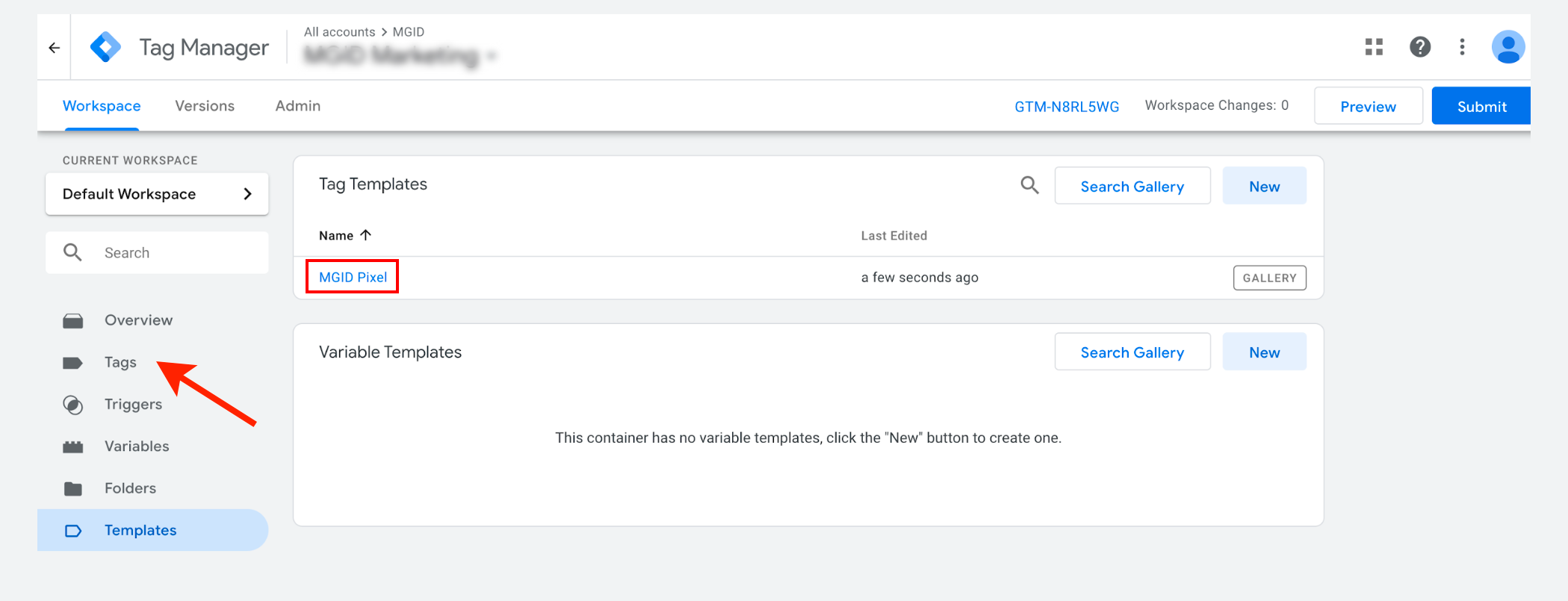Open the blurred container name dropdown
Screen dimensions: 1568x601
click(x=400, y=55)
